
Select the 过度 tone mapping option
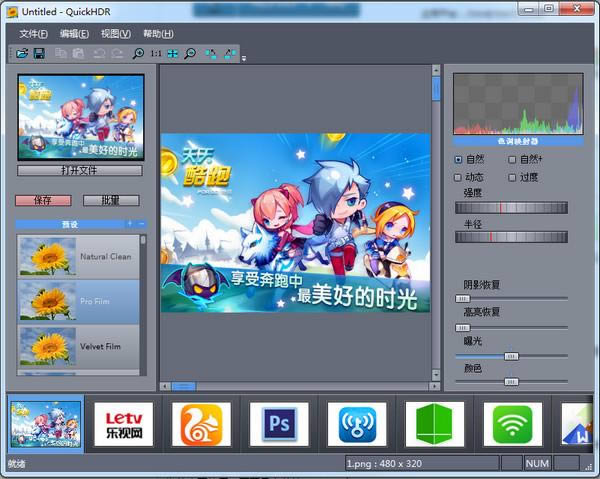click(x=523, y=177)
